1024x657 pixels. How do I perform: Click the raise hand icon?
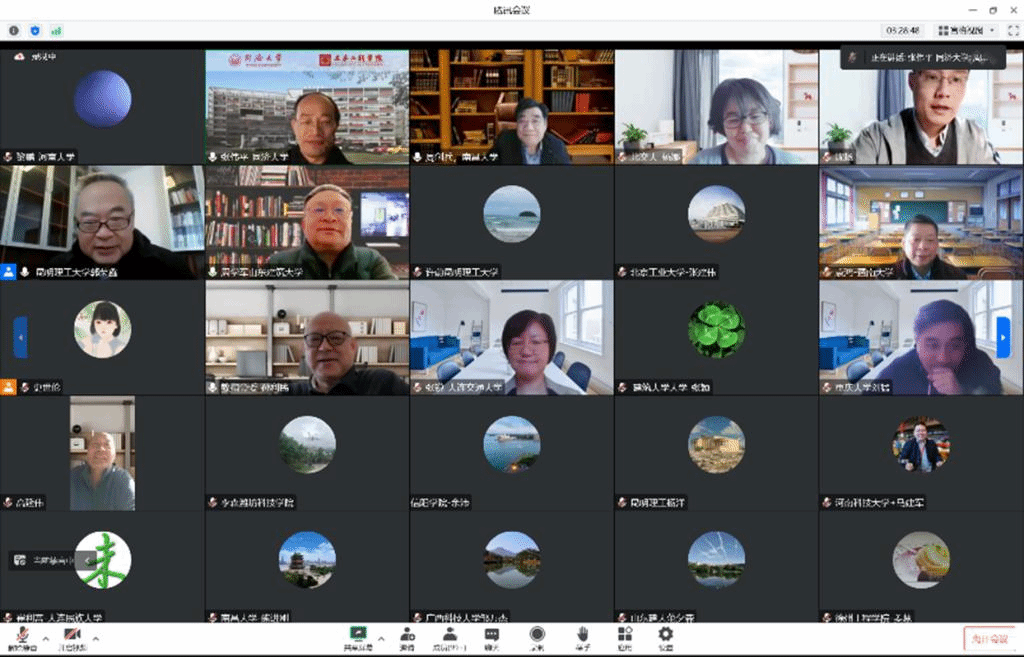[582, 635]
